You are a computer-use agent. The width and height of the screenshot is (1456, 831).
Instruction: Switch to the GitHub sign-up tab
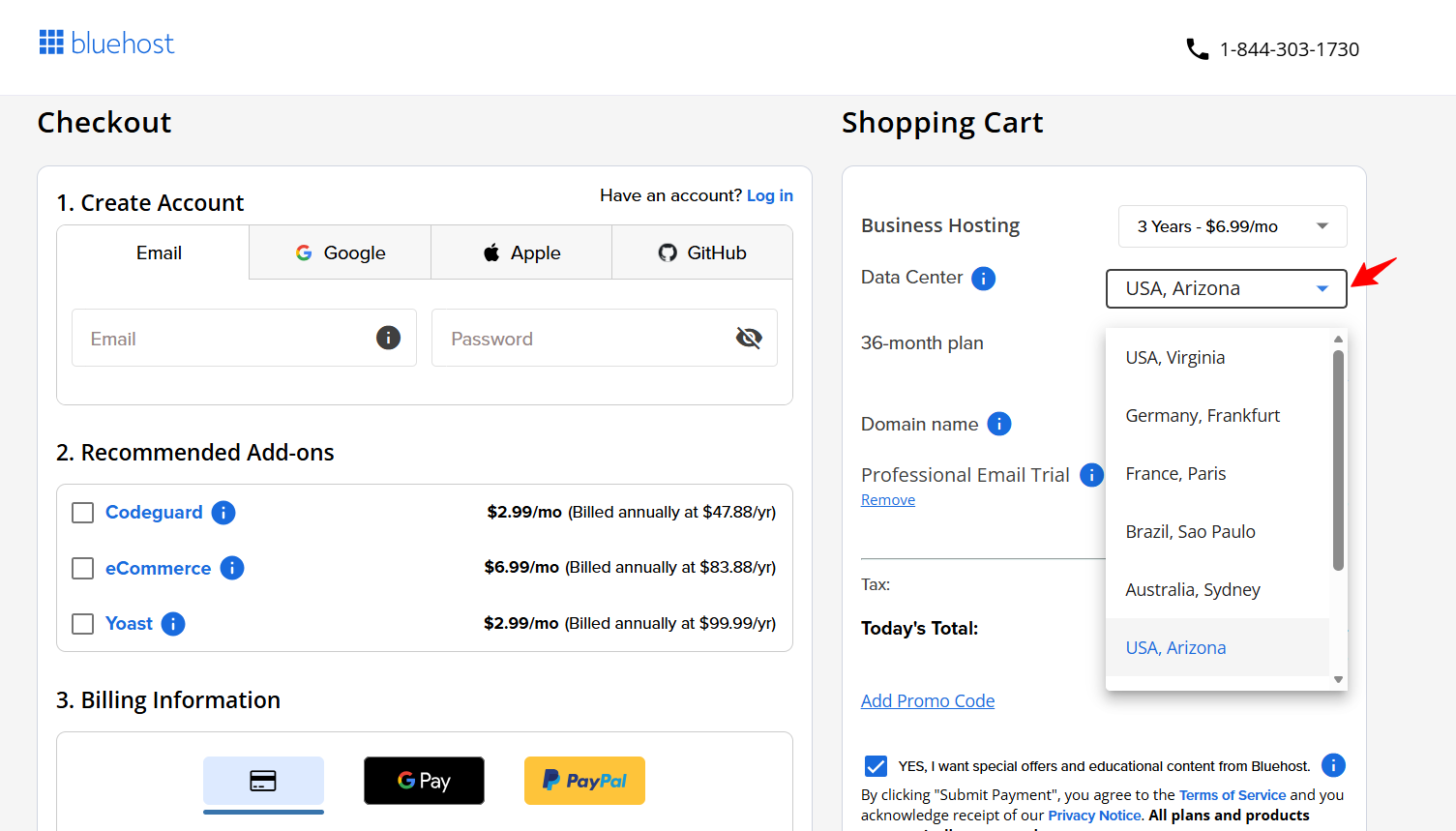pyautogui.click(x=702, y=252)
